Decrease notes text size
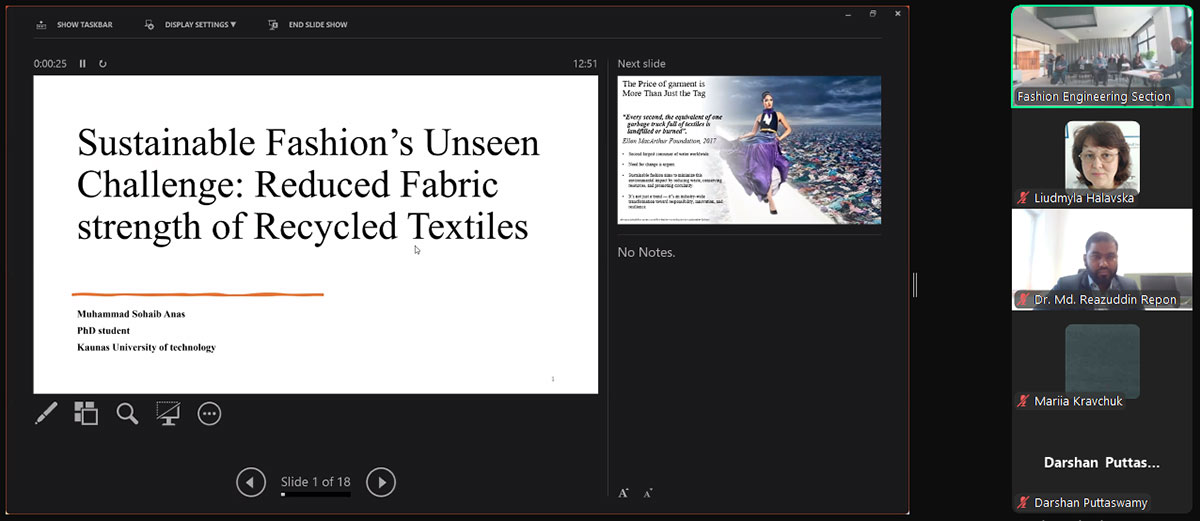 [x=648, y=492]
